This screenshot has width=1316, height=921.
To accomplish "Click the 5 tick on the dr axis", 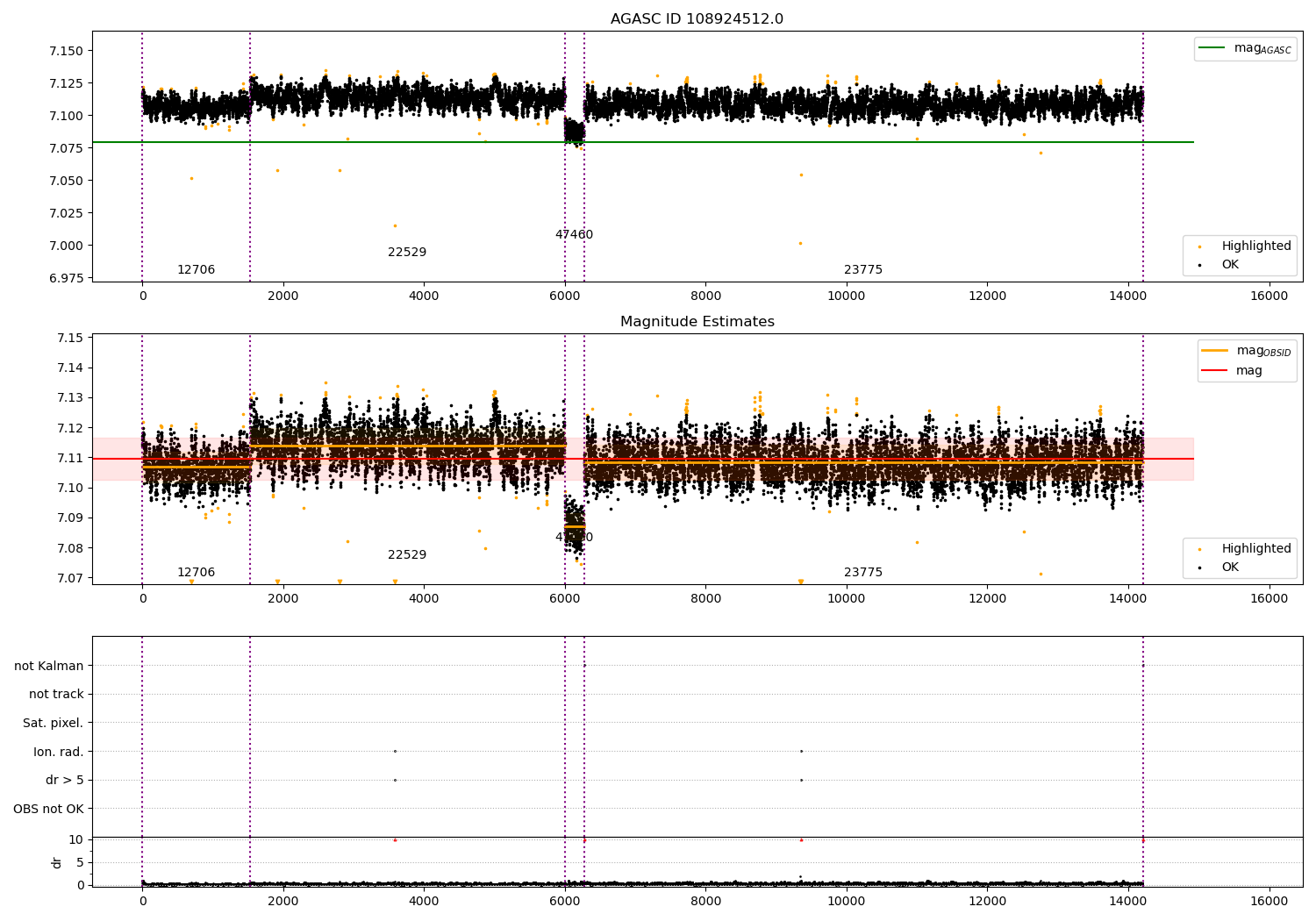I will click(80, 862).
